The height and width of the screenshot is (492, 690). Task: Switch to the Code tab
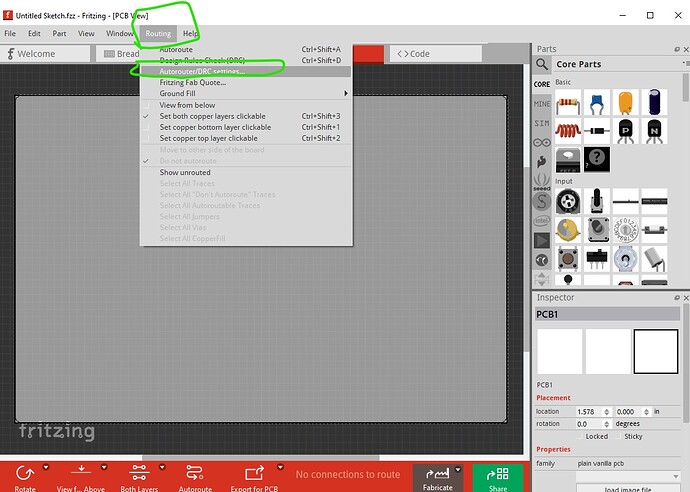pyautogui.click(x=436, y=54)
